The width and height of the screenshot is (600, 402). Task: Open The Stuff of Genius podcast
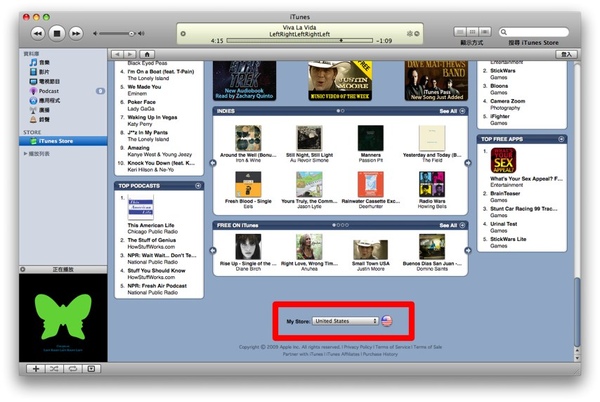point(152,240)
